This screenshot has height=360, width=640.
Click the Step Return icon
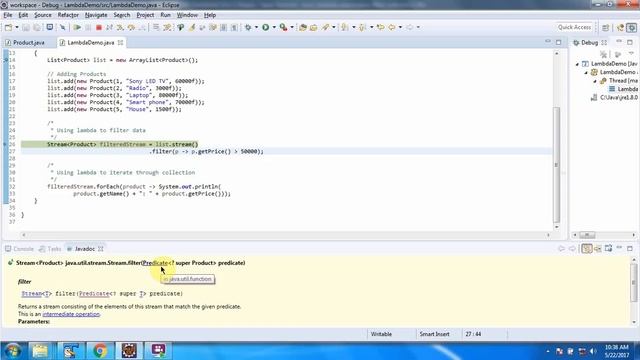pos(142,27)
